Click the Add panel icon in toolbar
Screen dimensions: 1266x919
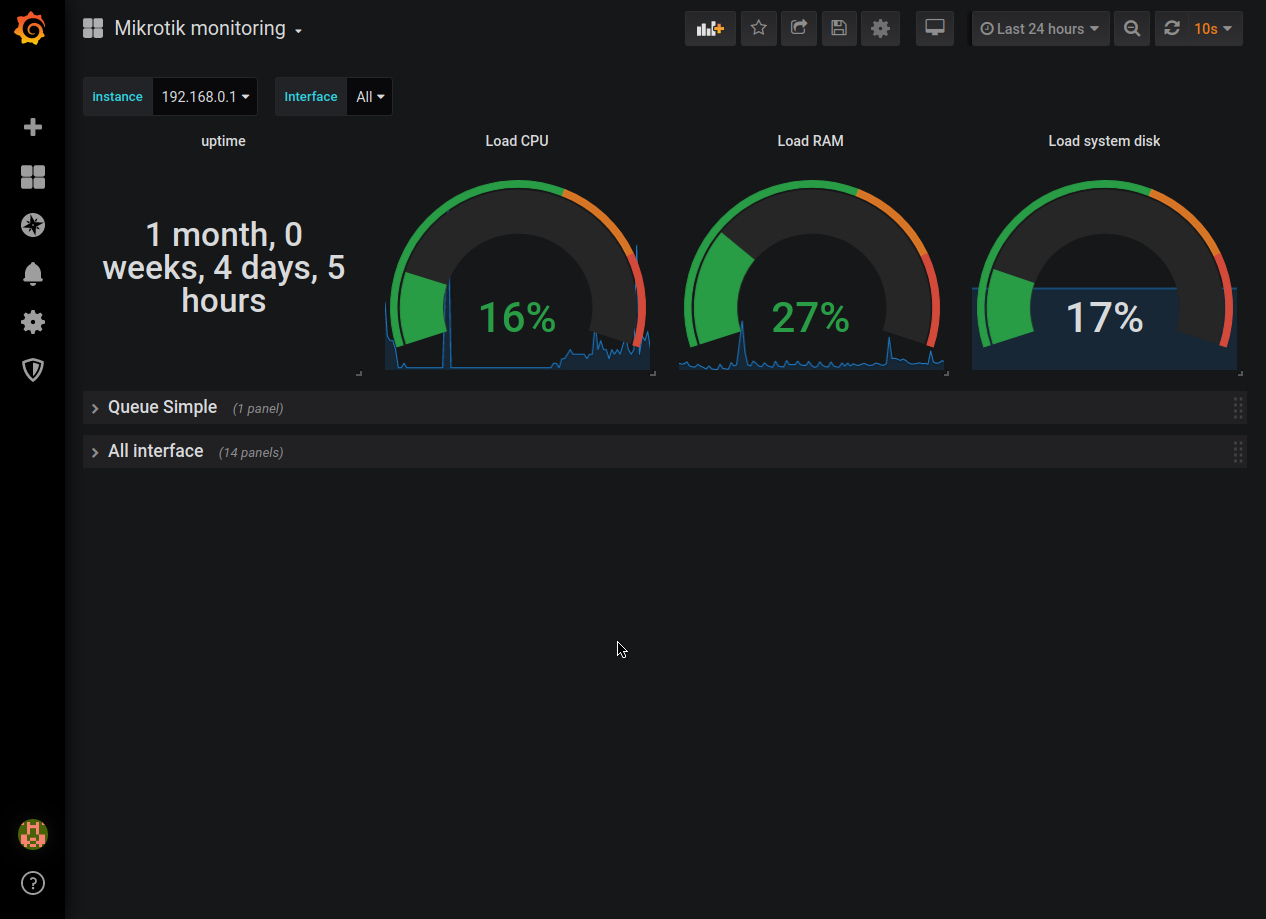[710, 28]
